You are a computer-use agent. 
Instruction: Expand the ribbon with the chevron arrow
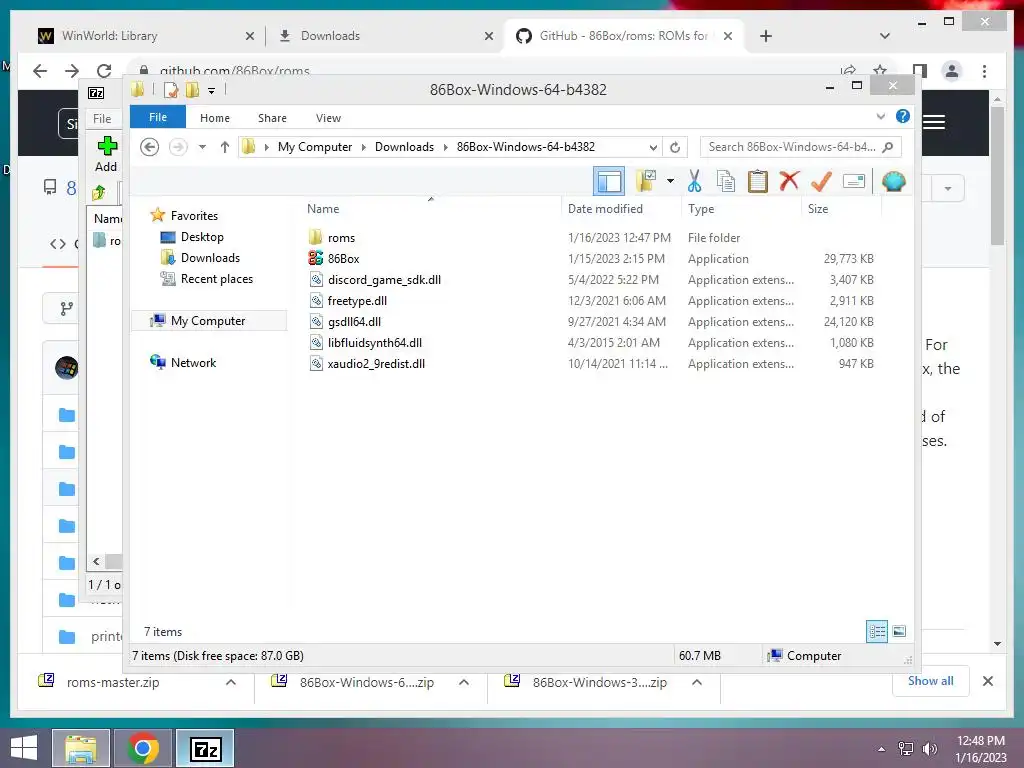point(881,117)
